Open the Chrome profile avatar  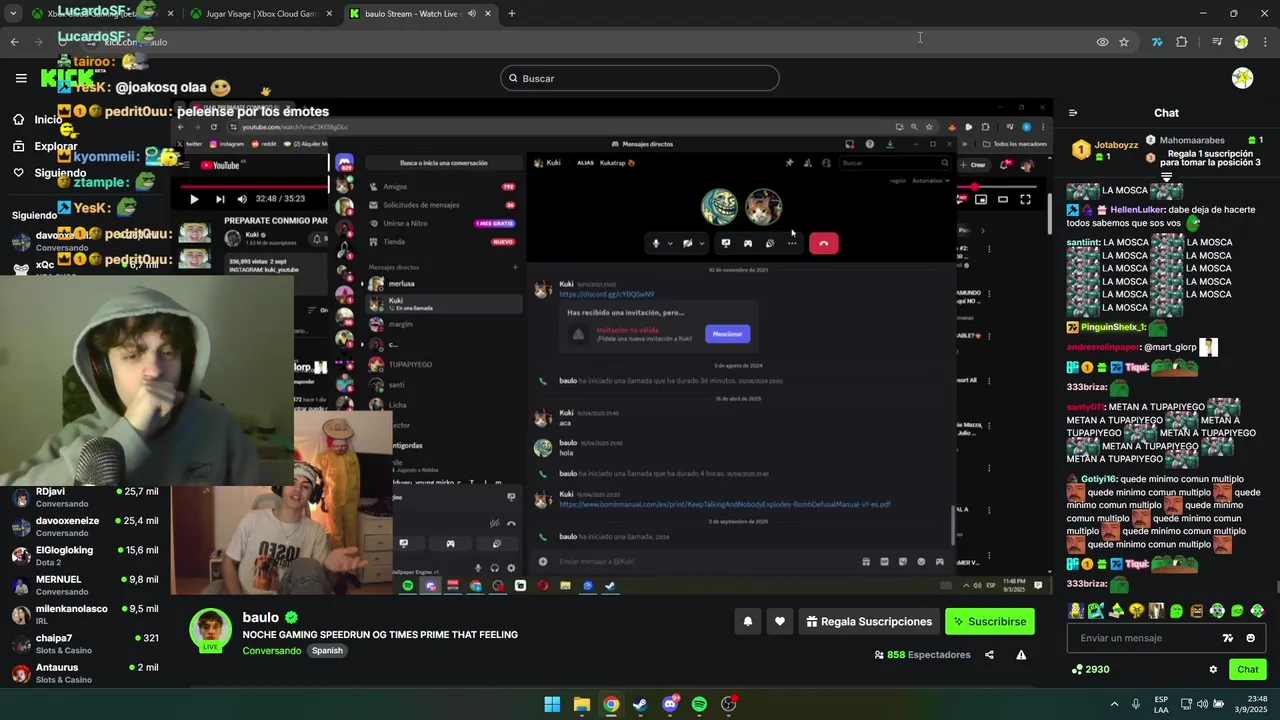[x=1241, y=42]
